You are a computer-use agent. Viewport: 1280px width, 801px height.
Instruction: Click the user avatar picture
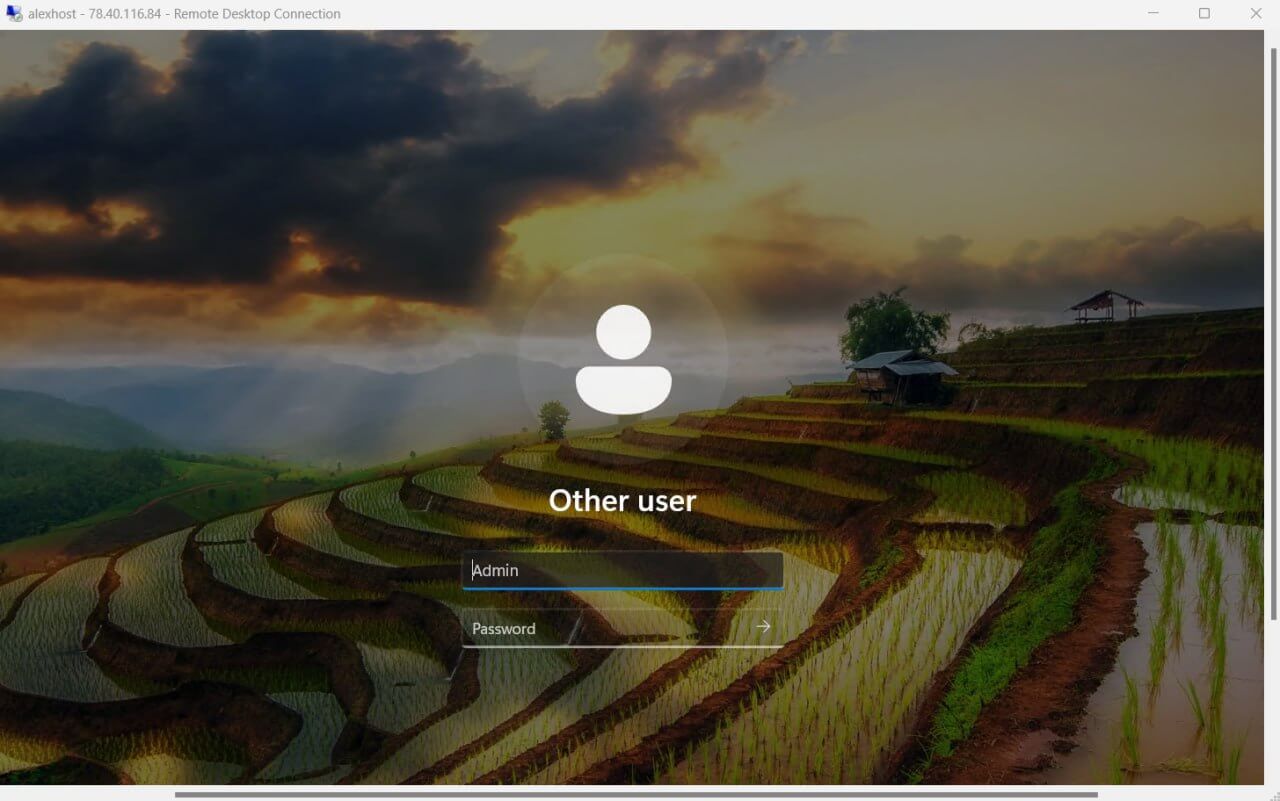point(623,359)
